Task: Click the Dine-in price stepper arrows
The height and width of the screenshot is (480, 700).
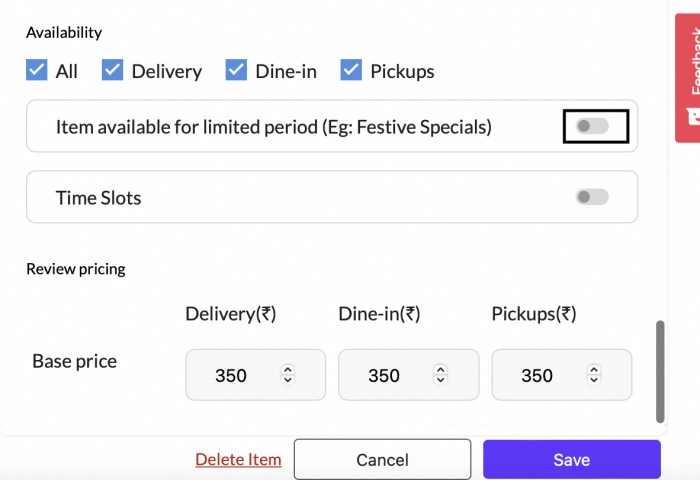Action: [441, 375]
